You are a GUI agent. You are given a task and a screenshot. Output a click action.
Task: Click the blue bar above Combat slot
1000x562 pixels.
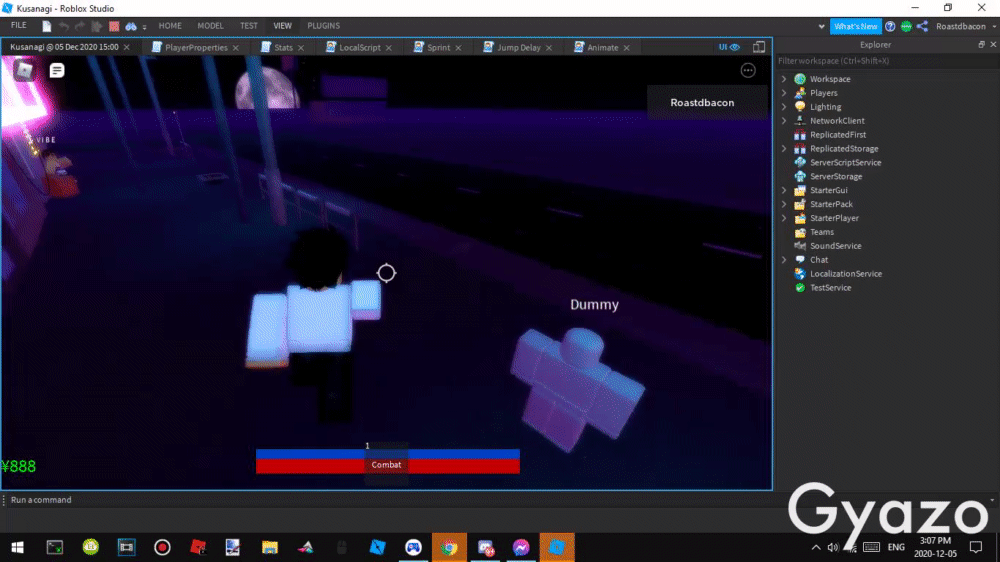point(388,454)
